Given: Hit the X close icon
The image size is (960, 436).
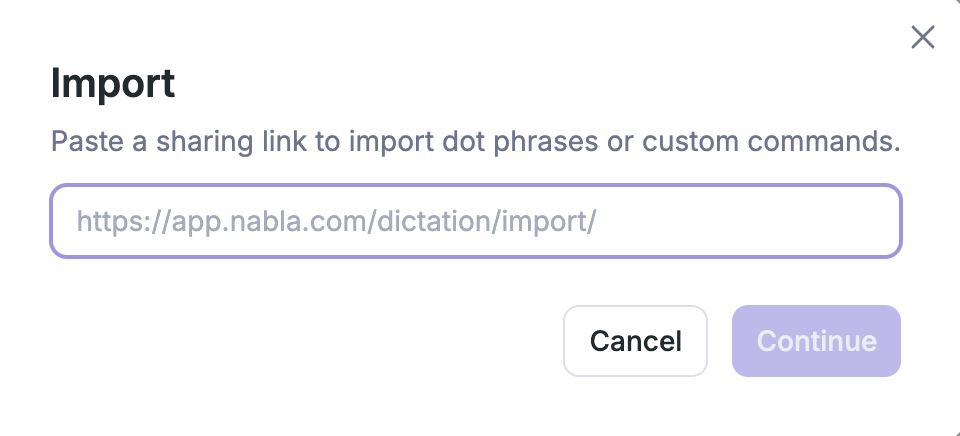Looking at the screenshot, I should (922, 38).
